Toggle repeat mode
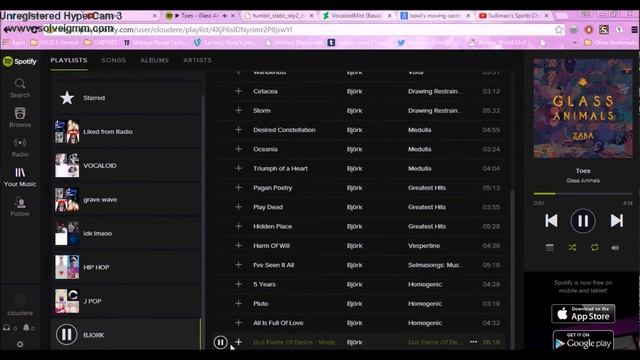The height and width of the screenshot is (360, 640). tap(594, 247)
